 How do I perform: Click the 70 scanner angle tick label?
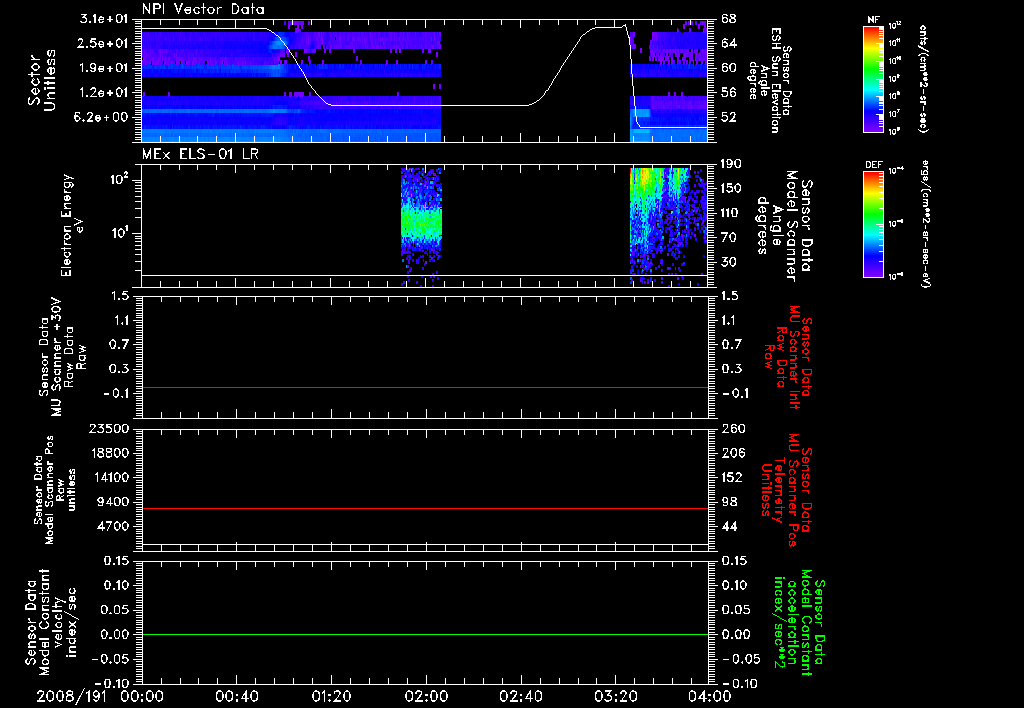point(729,238)
